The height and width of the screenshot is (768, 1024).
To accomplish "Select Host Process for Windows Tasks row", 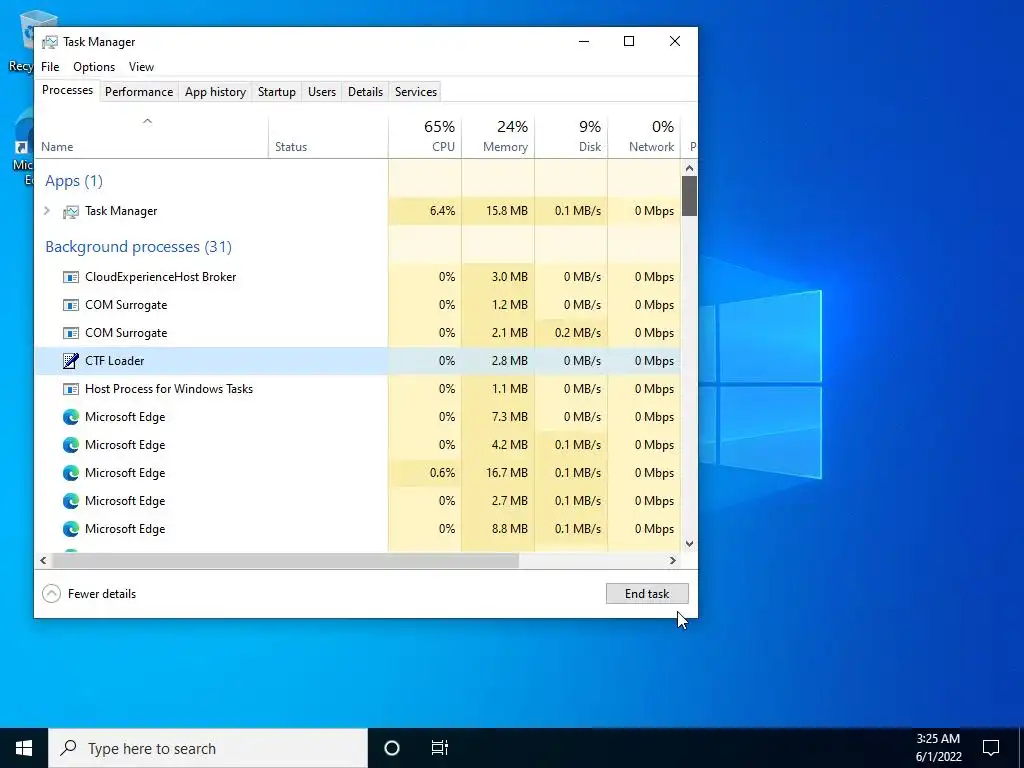I will (357, 389).
